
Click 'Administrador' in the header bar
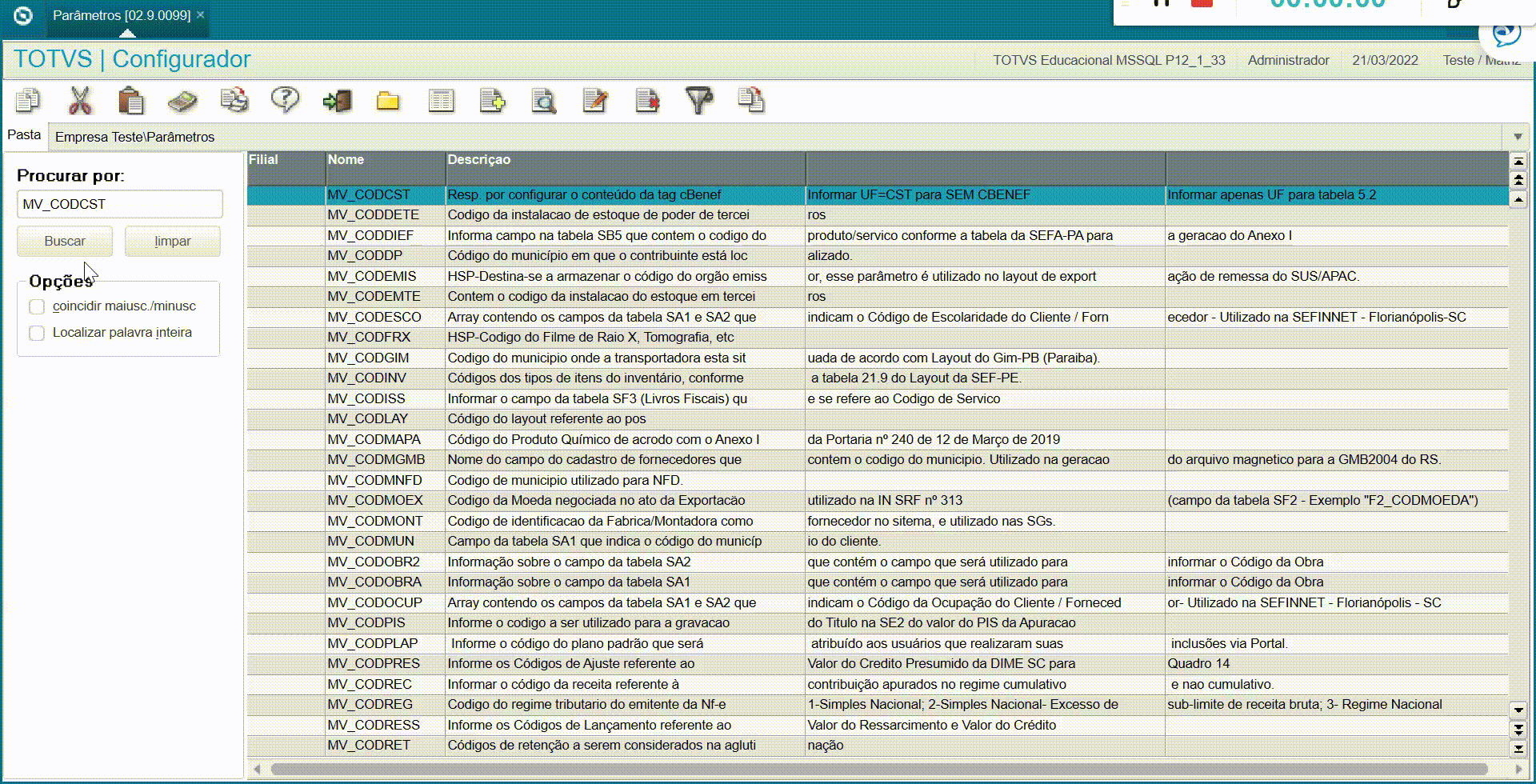tap(1288, 60)
